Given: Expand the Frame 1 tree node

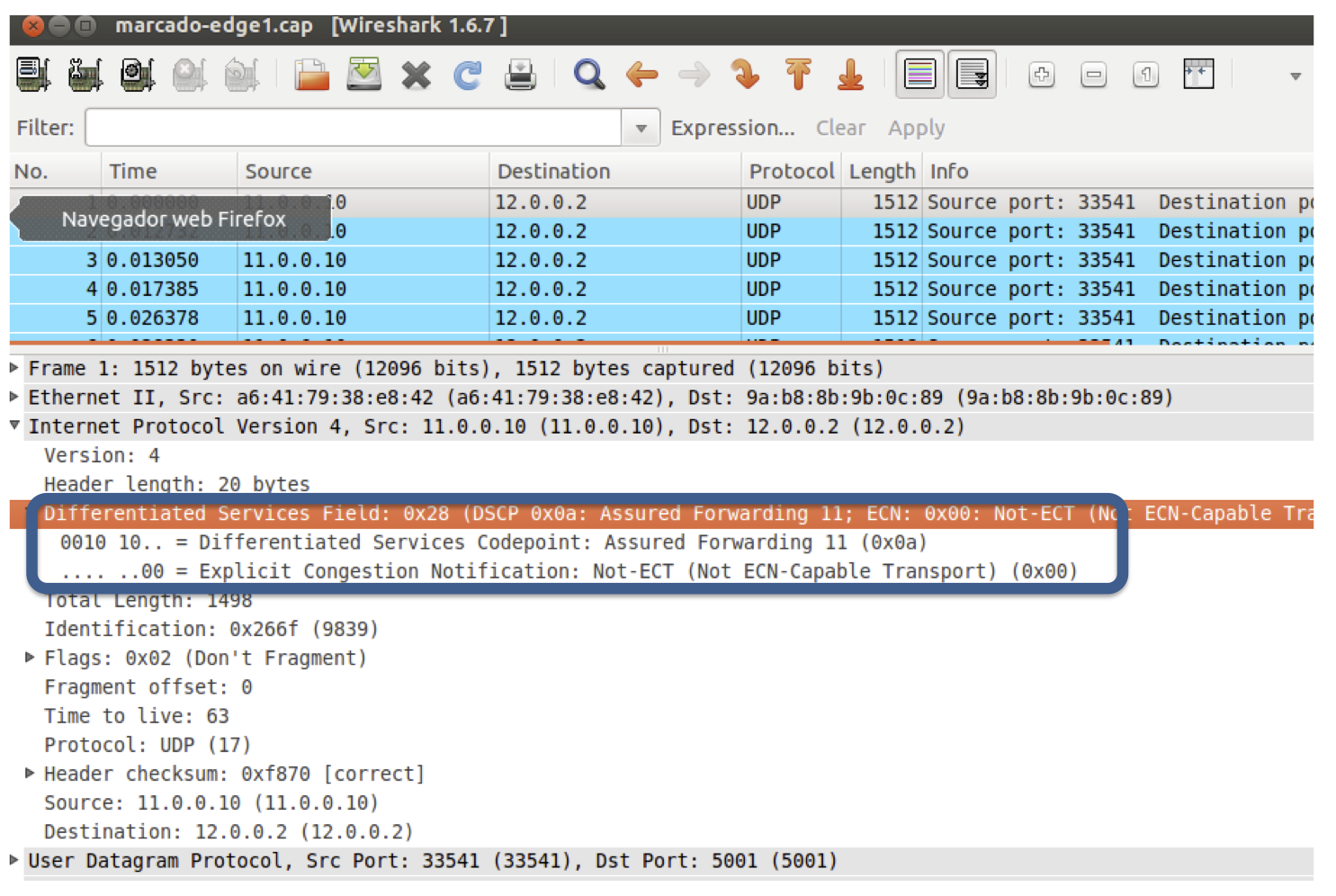Looking at the screenshot, I should (14, 368).
